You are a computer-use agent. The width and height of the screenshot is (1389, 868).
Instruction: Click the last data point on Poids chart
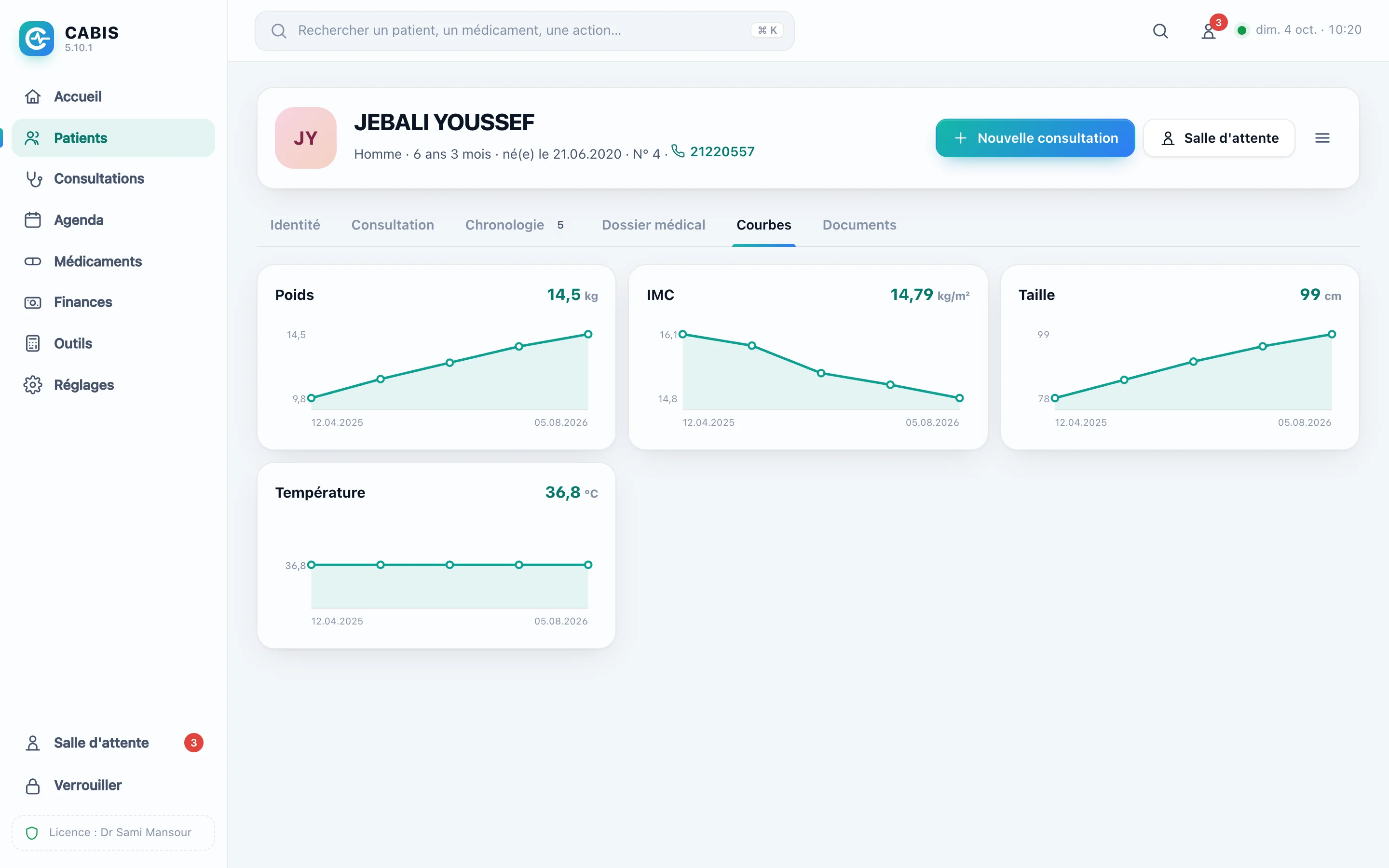click(588, 334)
